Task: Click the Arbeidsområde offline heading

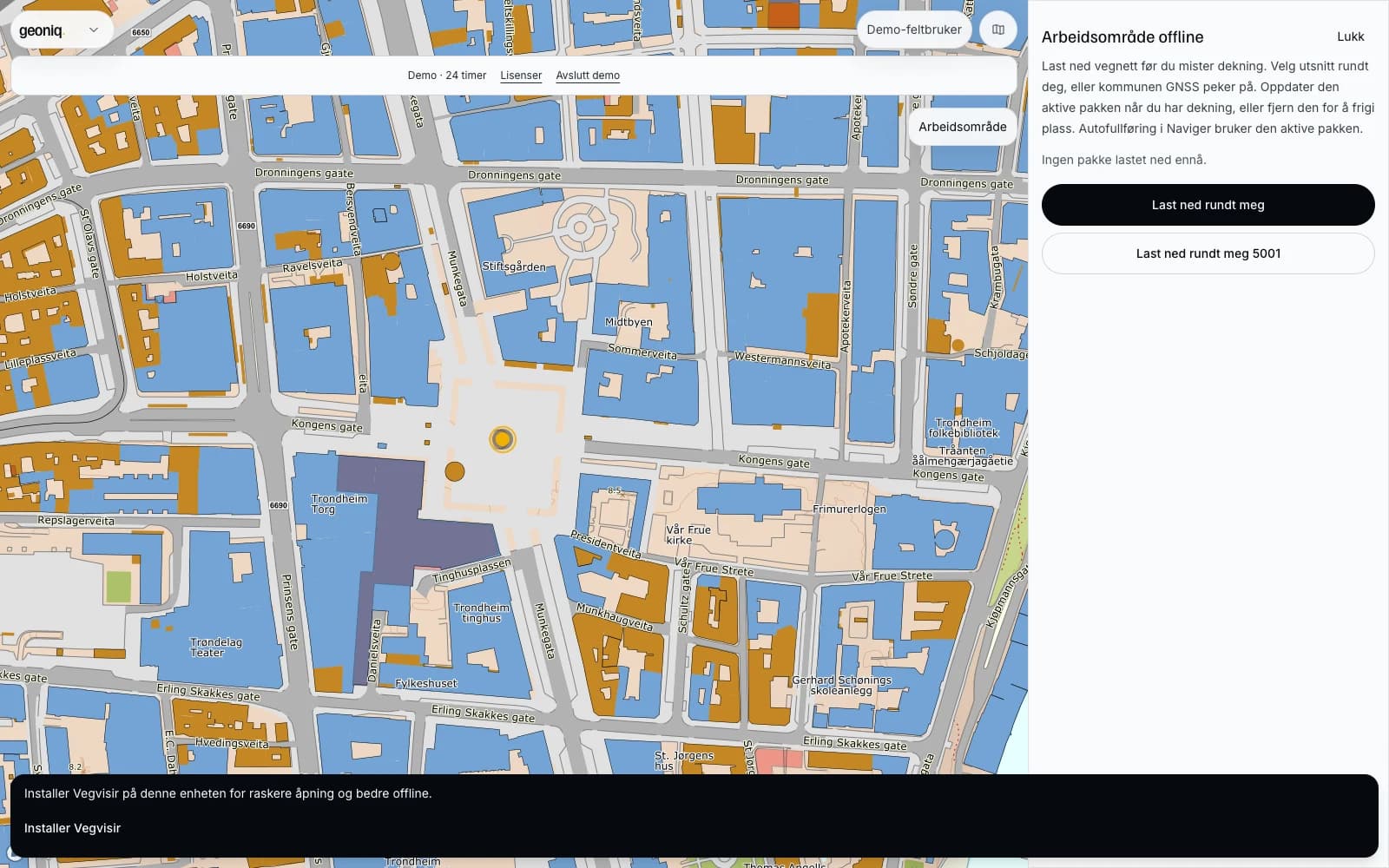Action: 1122,37
